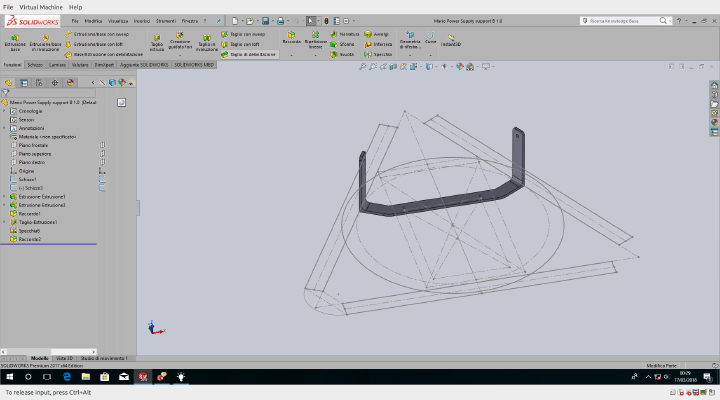Open the File menu in SolidWorks
Screen dimensions: 720x400
click(x=75, y=21)
